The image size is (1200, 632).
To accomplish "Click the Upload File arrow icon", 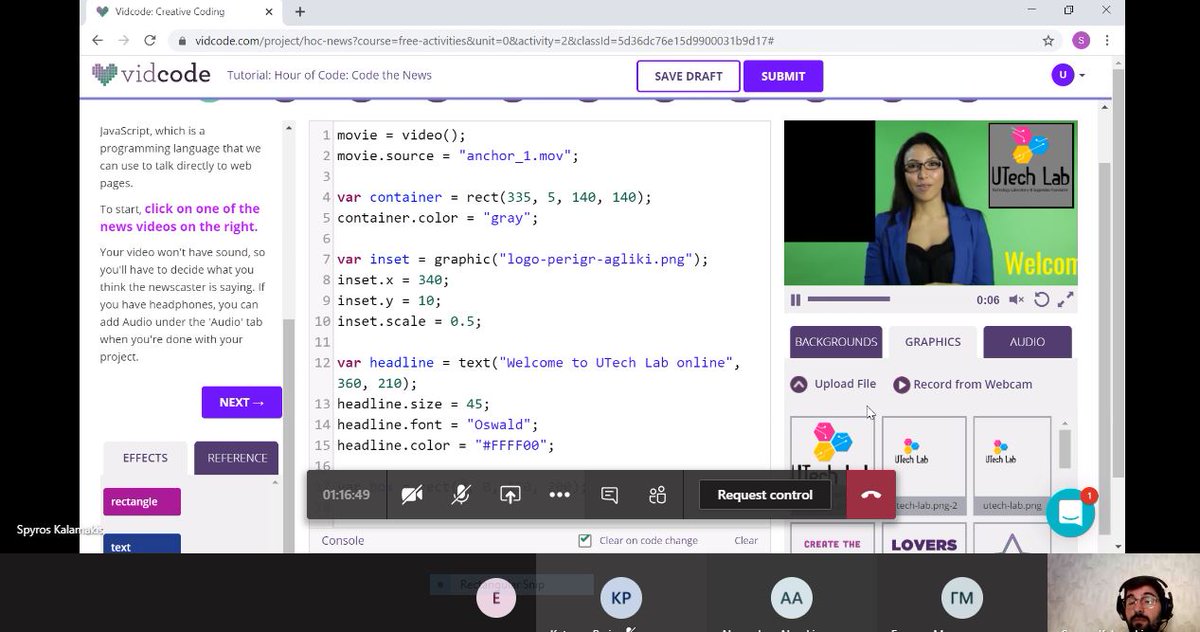I will (x=799, y=384).
